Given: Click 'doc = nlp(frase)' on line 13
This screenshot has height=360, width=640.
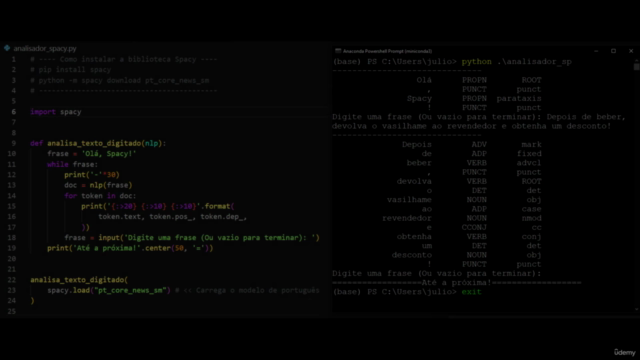Looking at the screenshot, I should point(98,185).
